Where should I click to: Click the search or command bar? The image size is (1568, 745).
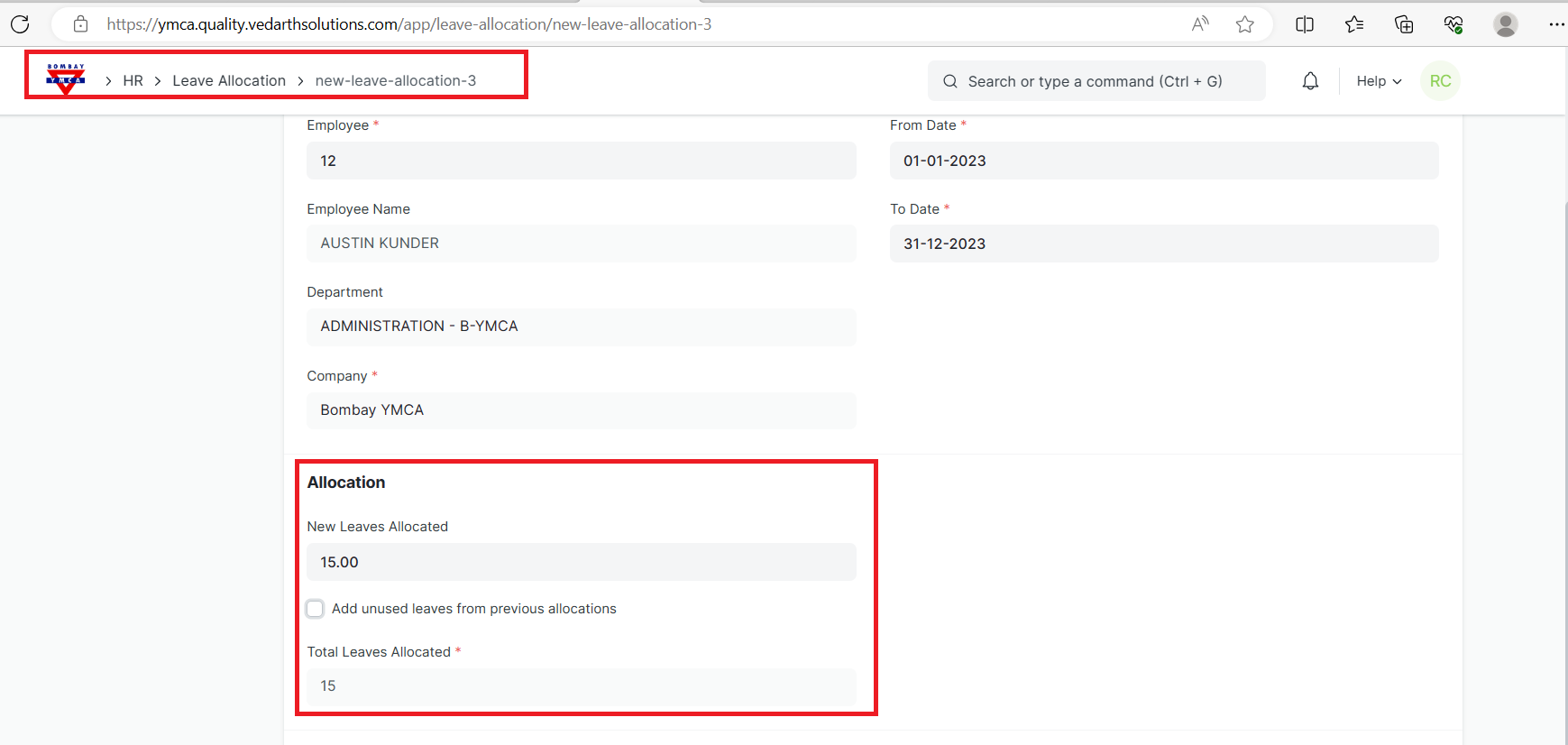[x=1096, y=81]
